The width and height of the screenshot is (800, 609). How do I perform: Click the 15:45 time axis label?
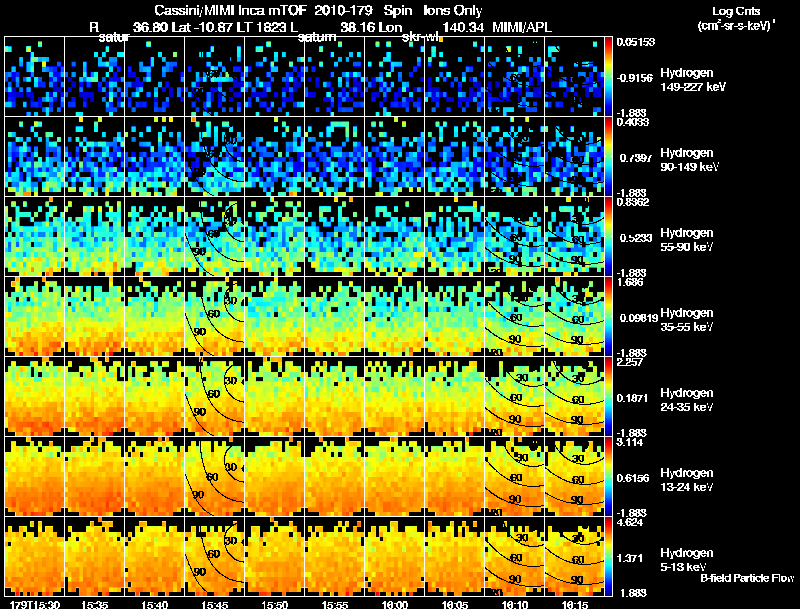point(214,604)
